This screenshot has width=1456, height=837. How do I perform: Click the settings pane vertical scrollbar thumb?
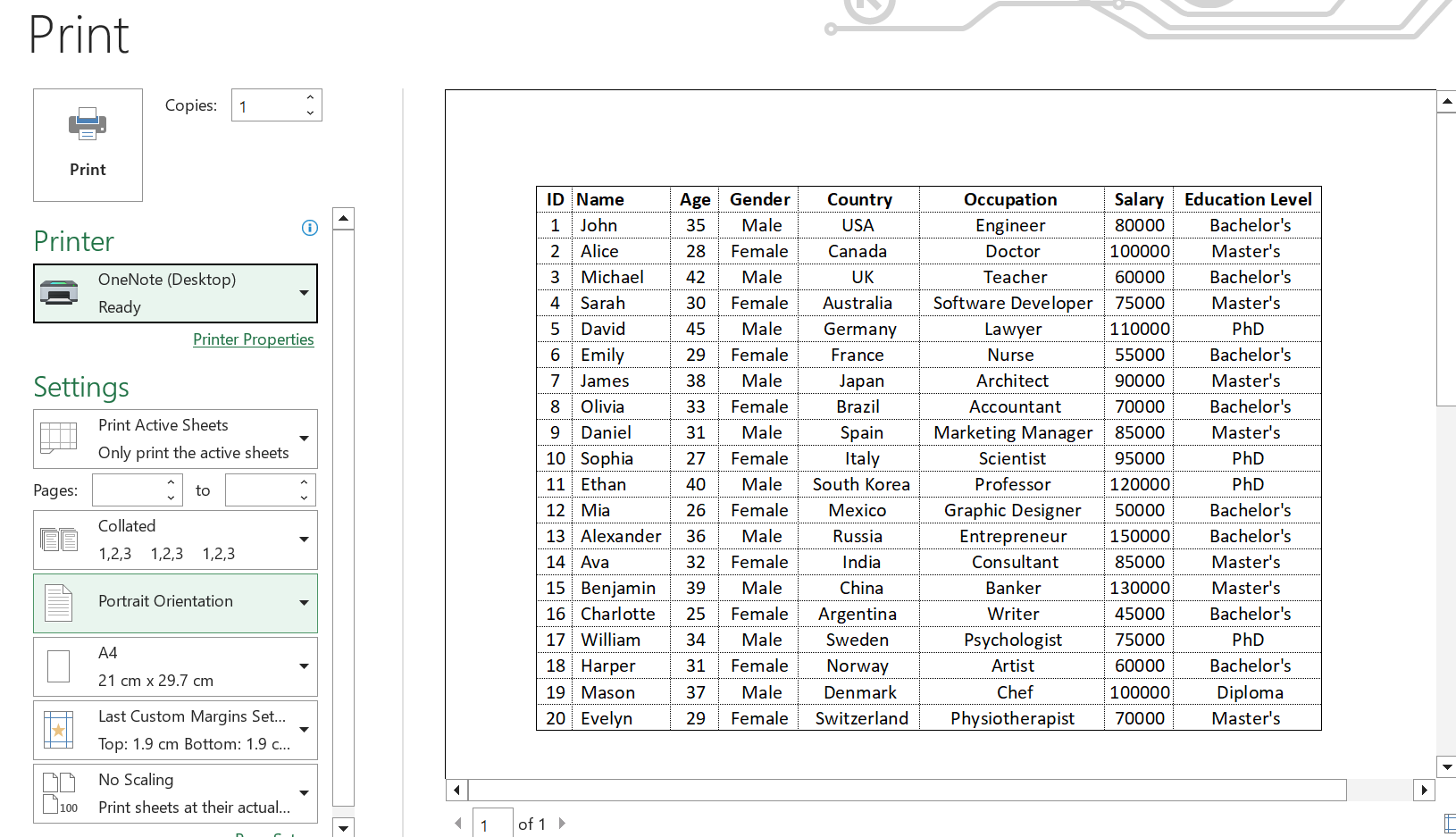[343, 518]
